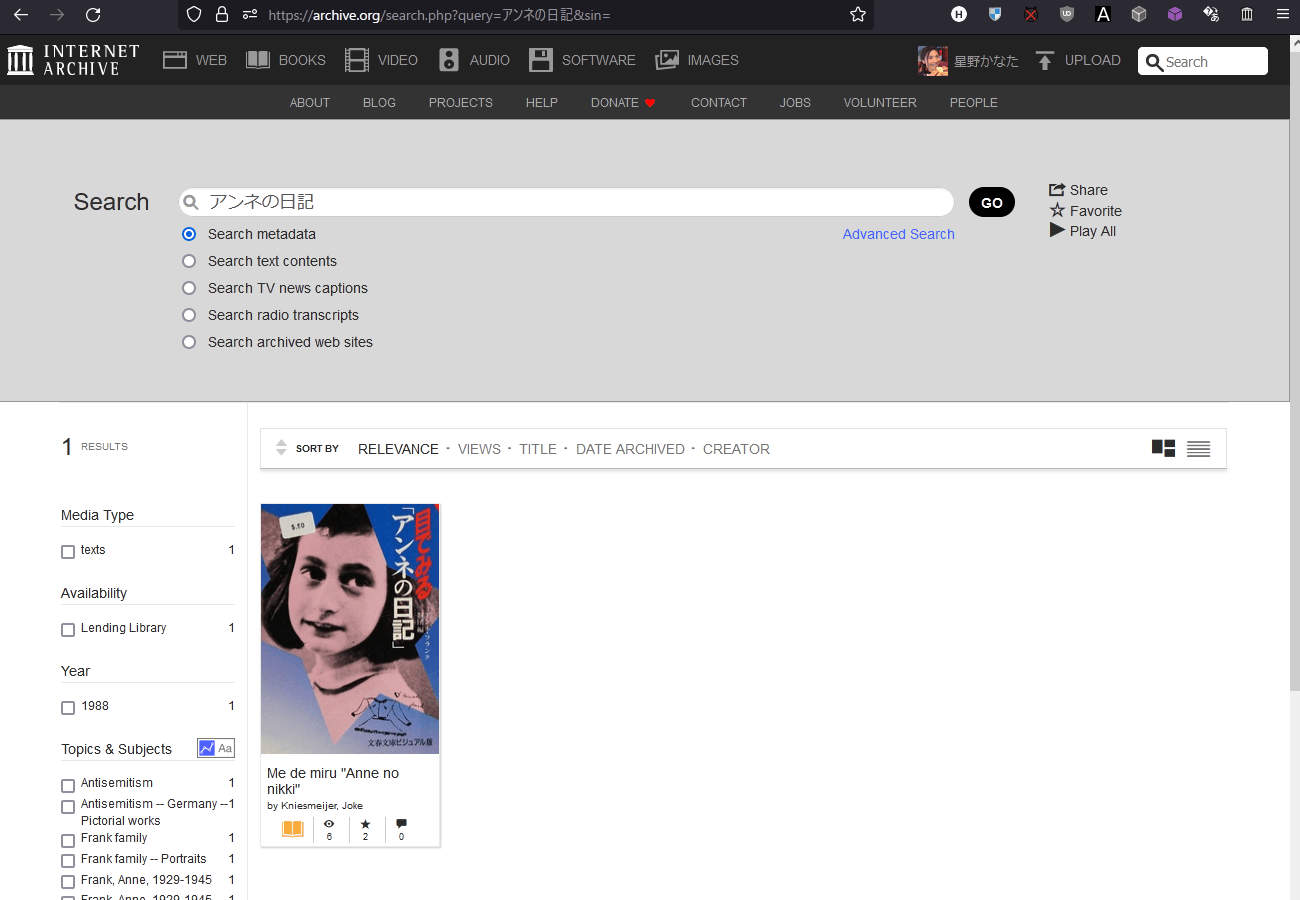Screen dimensions: 1300x900
Task: Sort results by DATE ARCHIVED
Action: [x=630, y=449]
